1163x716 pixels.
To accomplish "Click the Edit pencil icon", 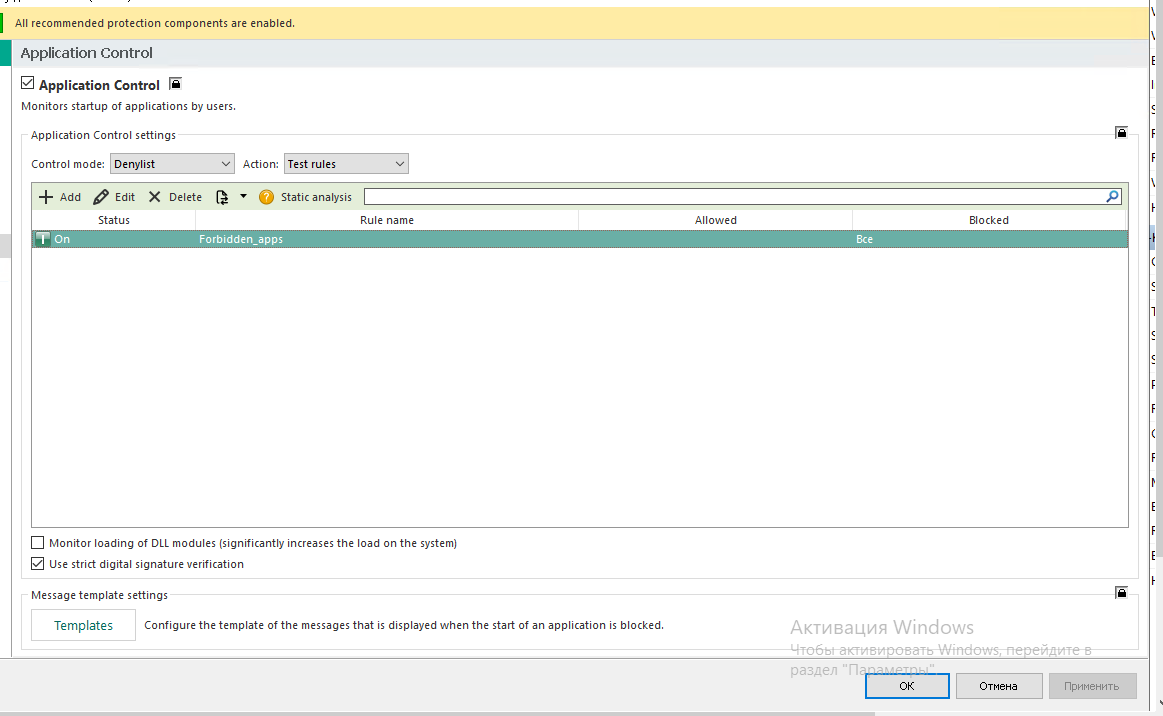I will (101, 197).
